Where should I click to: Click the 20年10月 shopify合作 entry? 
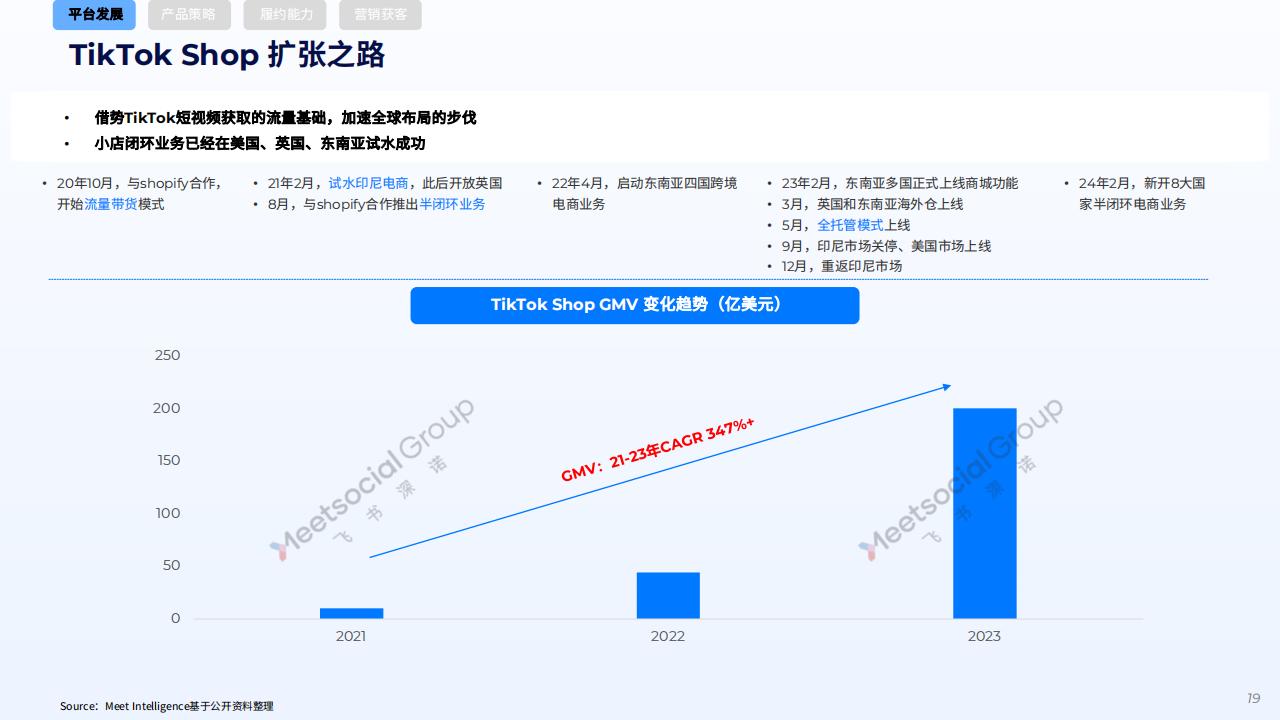point(139,194)
